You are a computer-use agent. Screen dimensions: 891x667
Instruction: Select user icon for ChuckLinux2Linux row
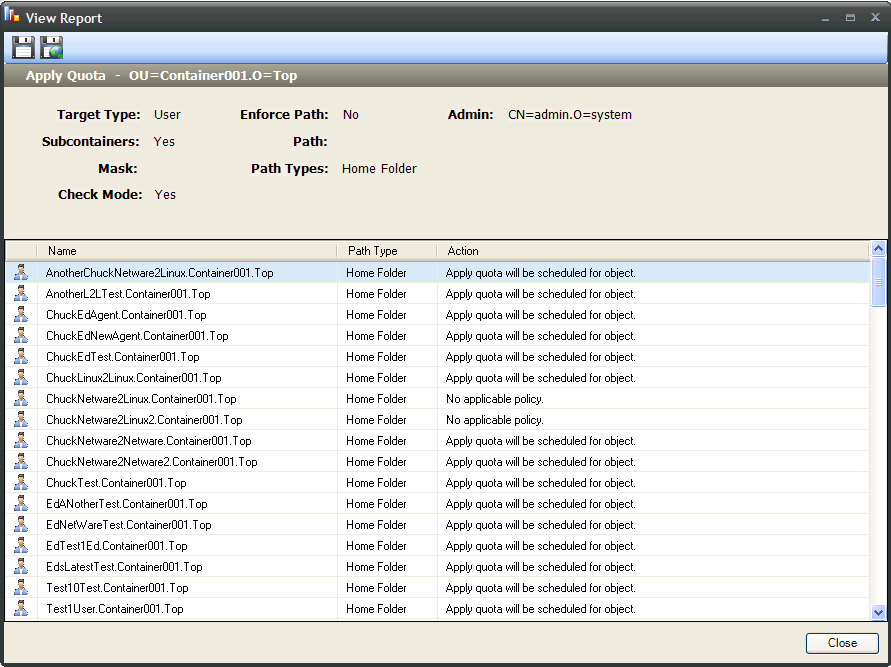(x=21, y=378)
